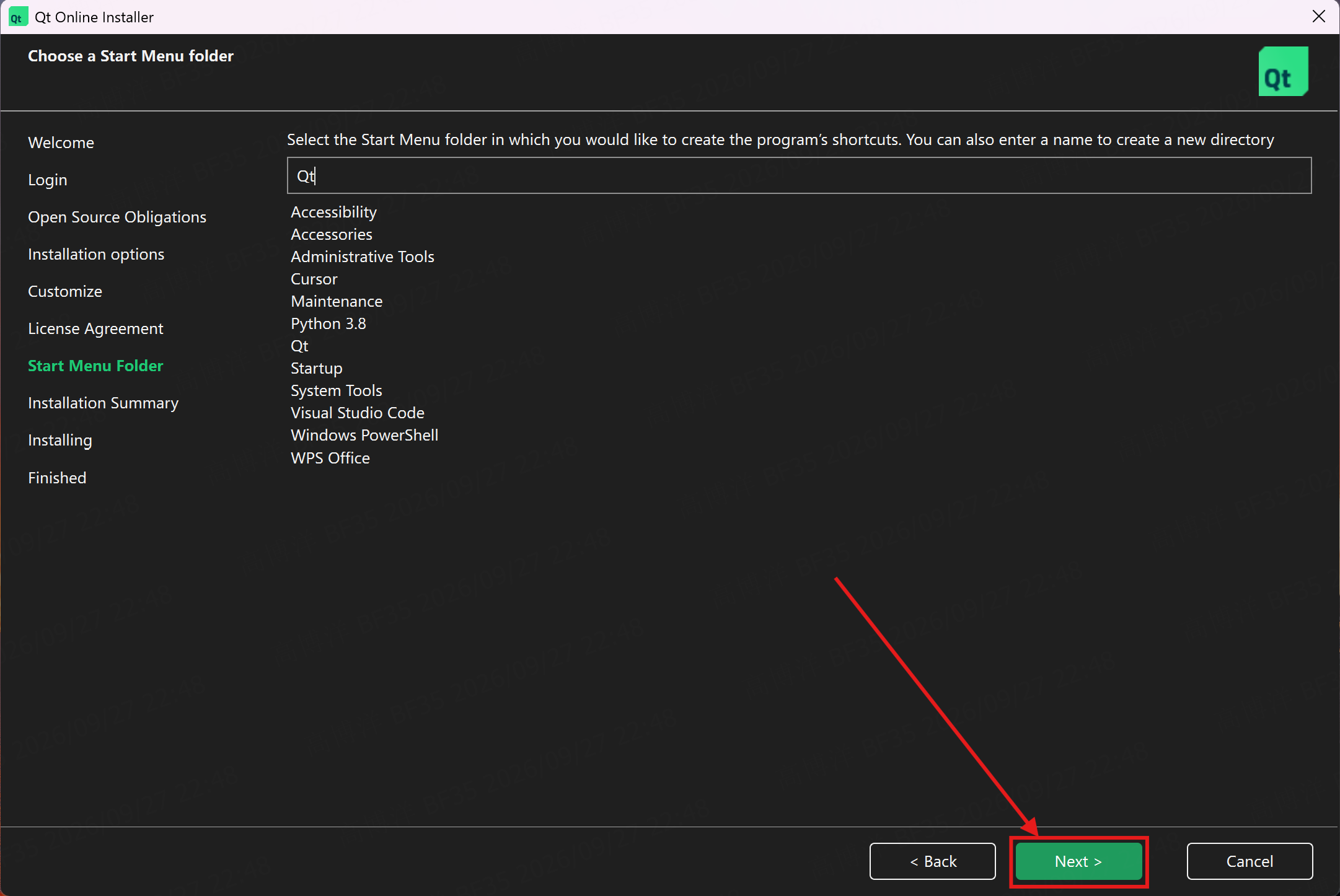Select the Accessories folder
The width and height of the screenshot is (1340, 896).
(x=332, y=234)
